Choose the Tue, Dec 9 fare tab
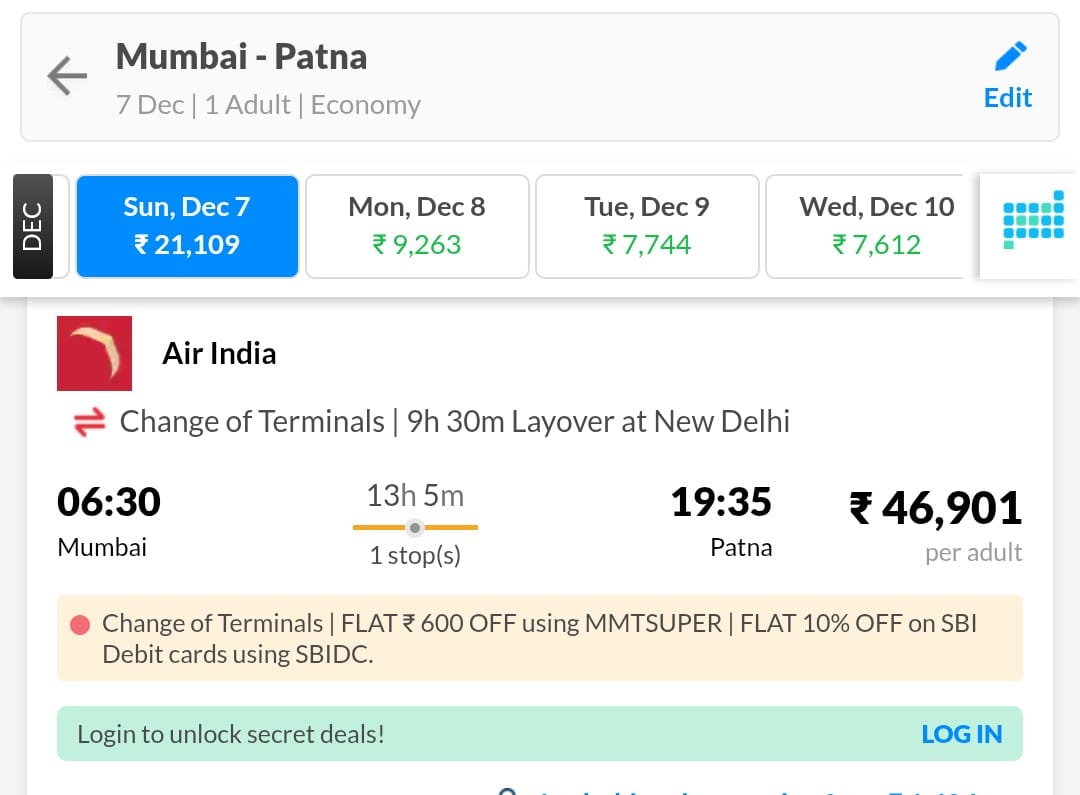The image size is (1080, 795). click(x=647, y=226)
